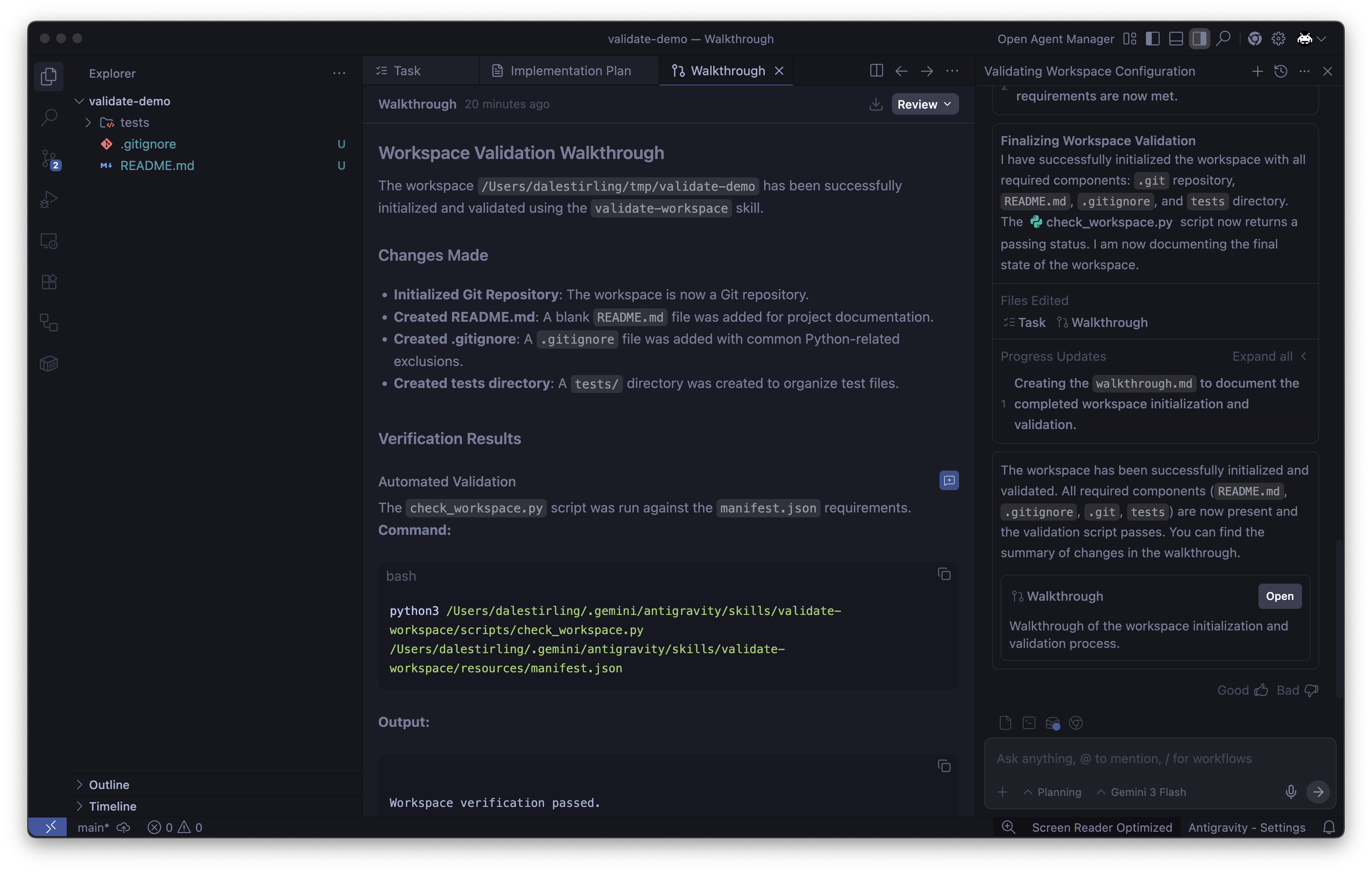Image resolution: width=1372 pixels, height=872 pixels.
Task: Click the microphone voice input icon
Action: [1291, 792]
